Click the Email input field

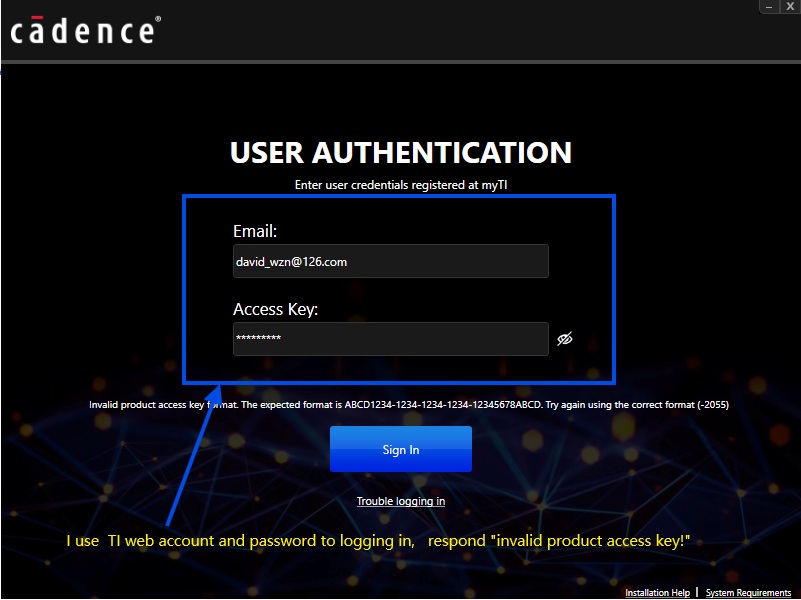390,261
